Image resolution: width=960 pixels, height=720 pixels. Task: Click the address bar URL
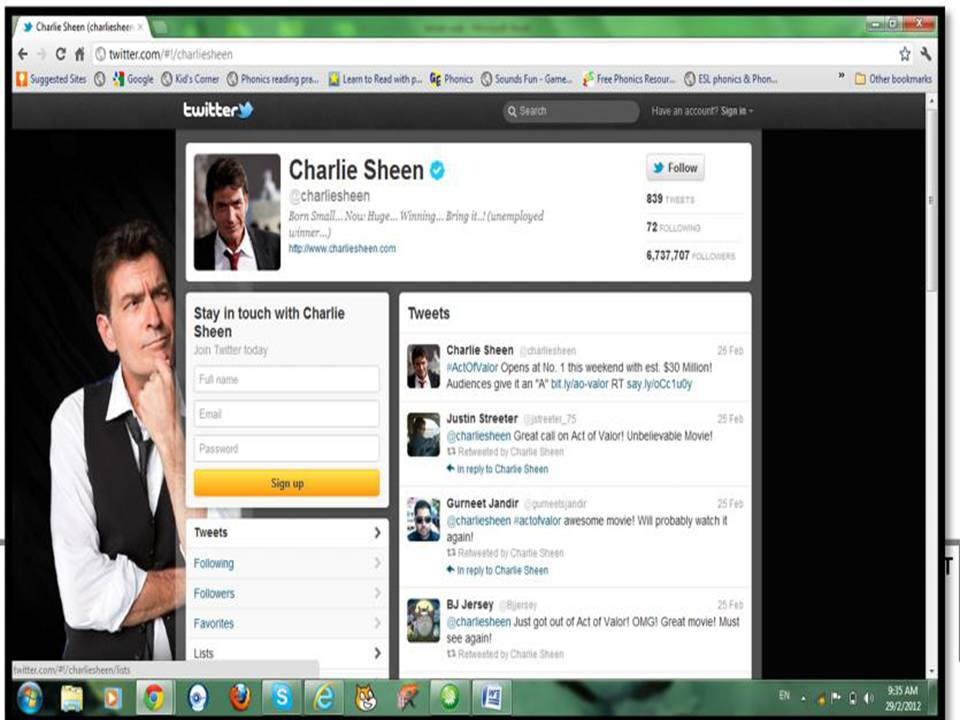tap(171, 54)
